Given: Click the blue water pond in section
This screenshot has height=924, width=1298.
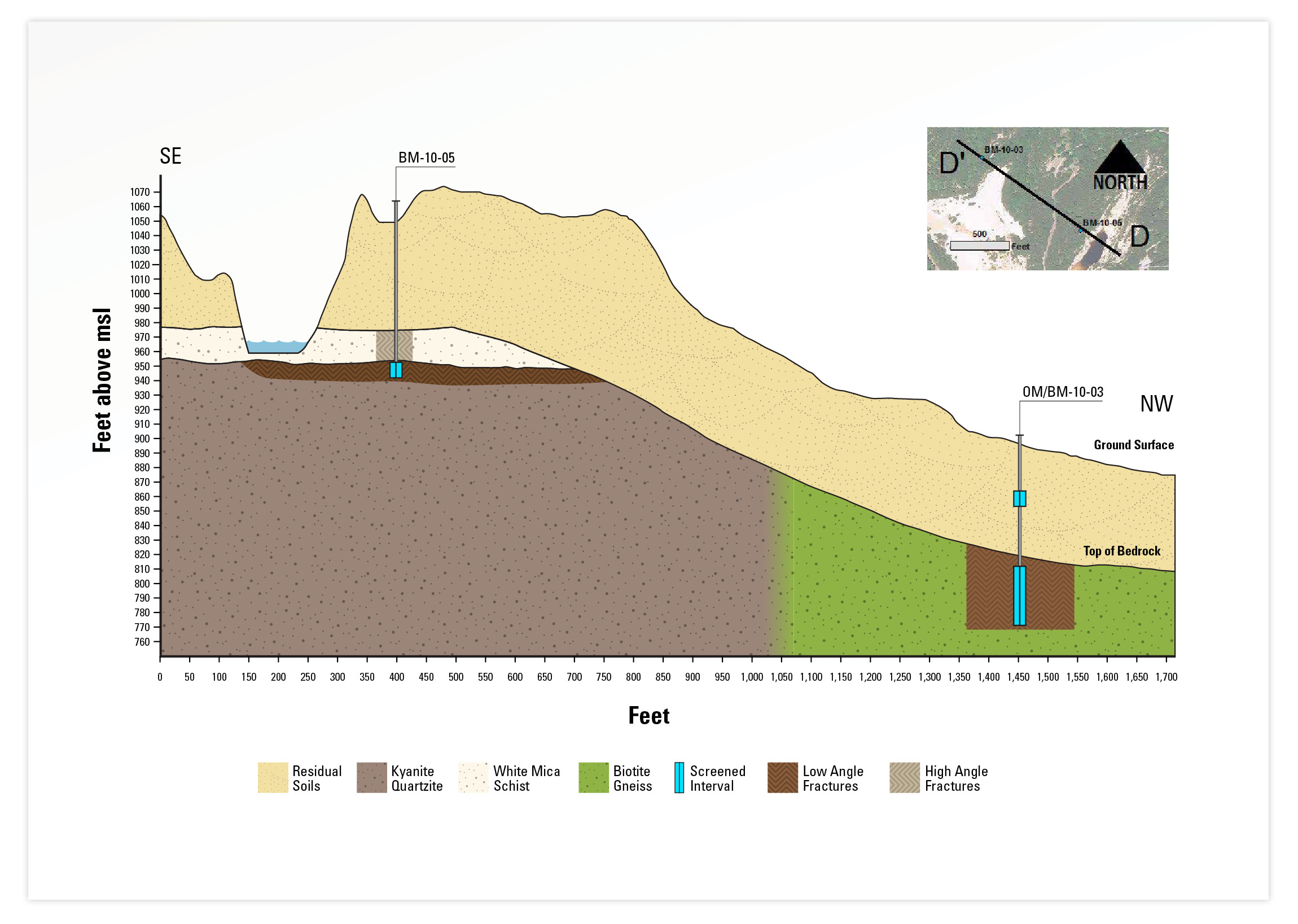Looking at the screenshot, I should tap(276, 347).
